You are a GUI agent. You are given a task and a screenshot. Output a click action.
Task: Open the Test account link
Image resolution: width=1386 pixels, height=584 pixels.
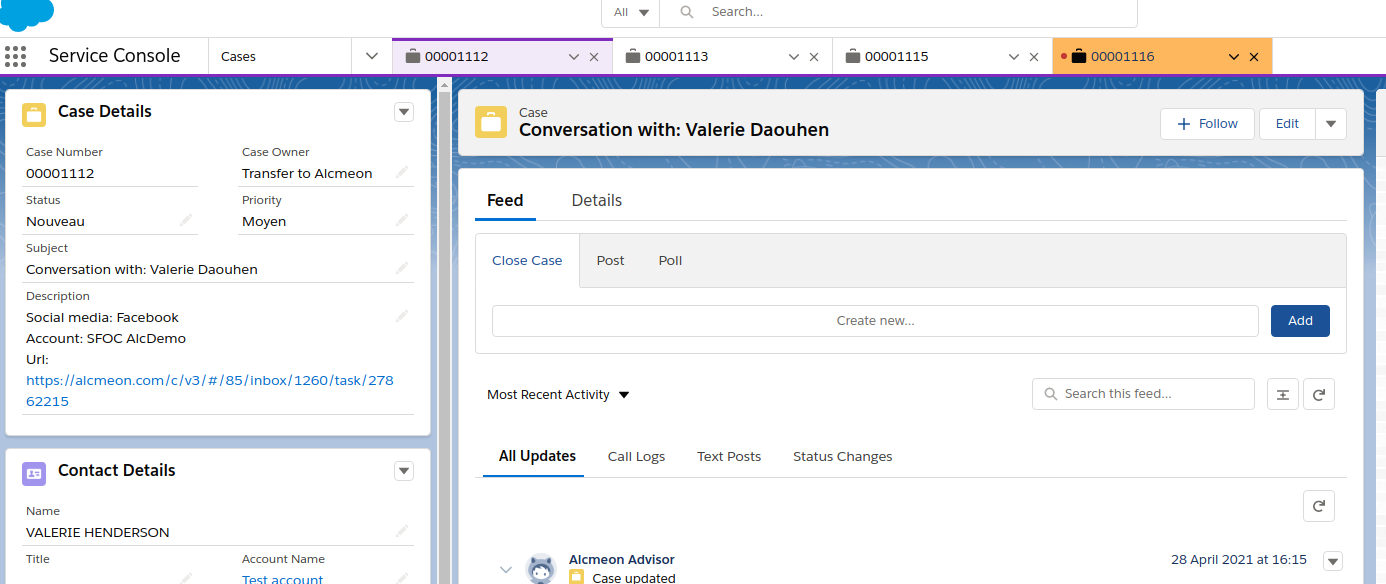282,578
